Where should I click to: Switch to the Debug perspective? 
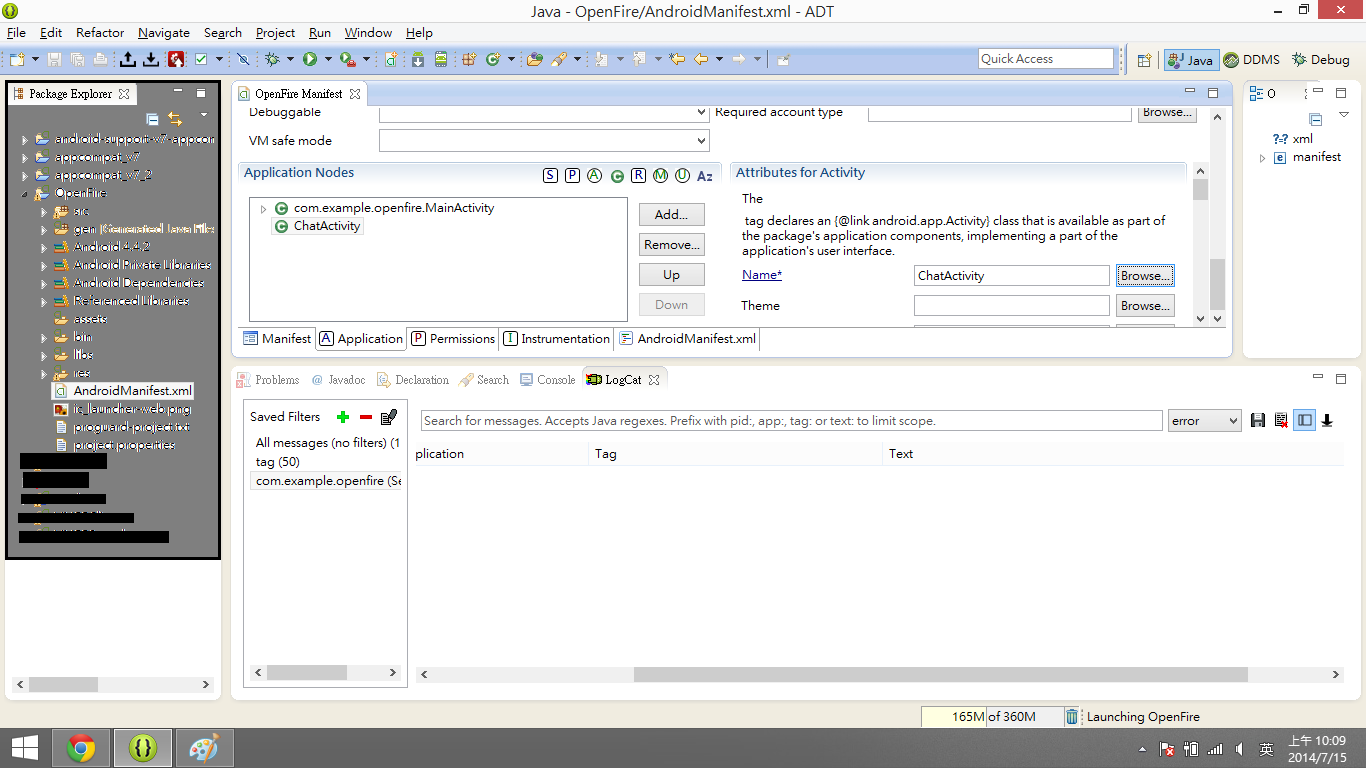click(1321, 60)
